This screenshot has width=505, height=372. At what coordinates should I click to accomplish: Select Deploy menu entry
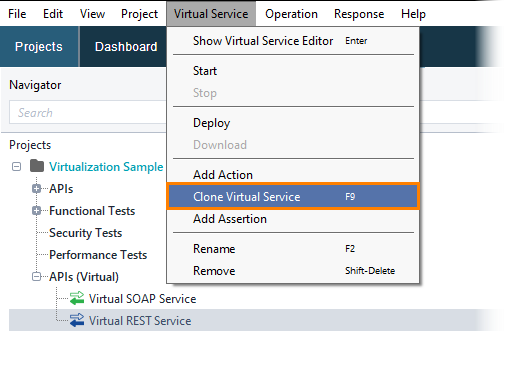pyautogui.click(x=293, y=123)
